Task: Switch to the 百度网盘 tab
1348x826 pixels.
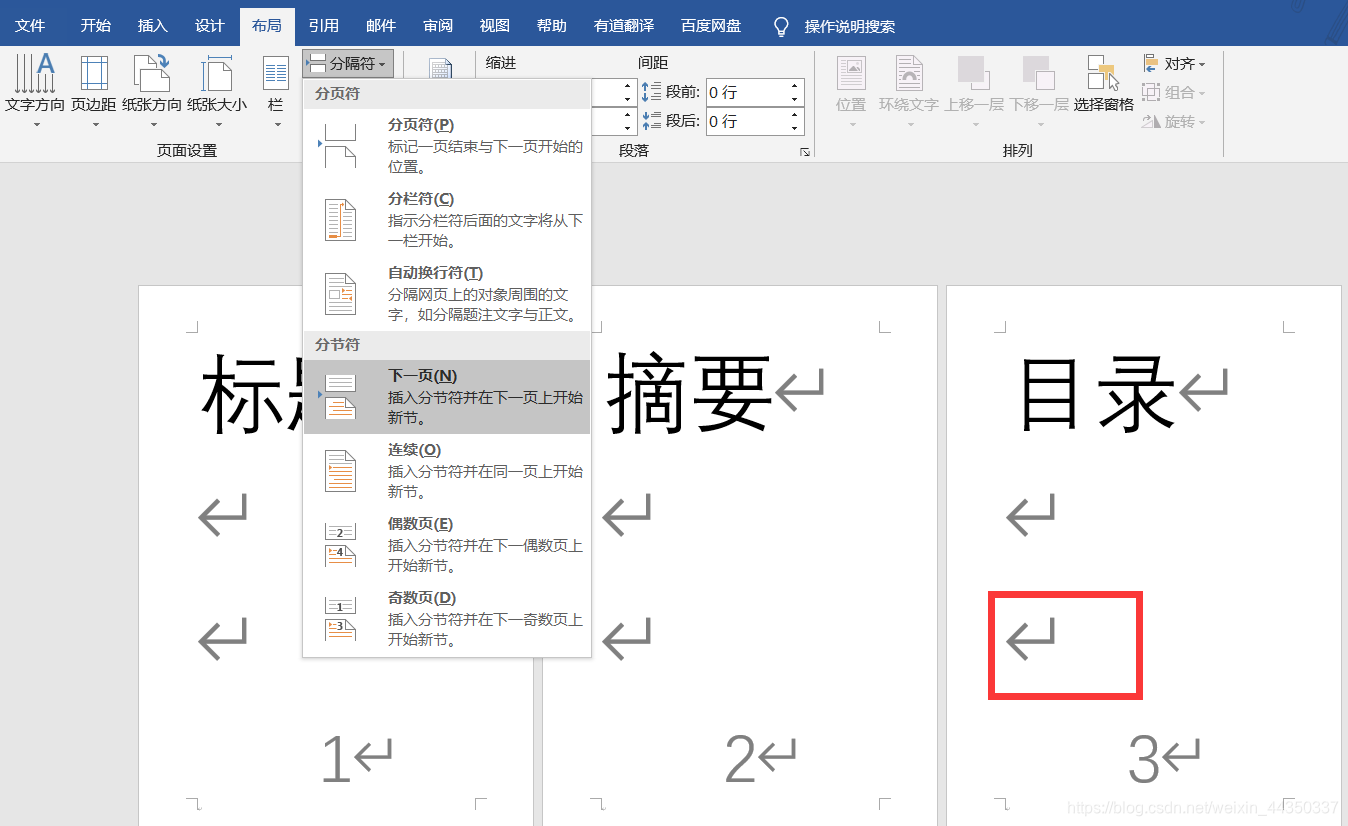Action: point(711,26)
